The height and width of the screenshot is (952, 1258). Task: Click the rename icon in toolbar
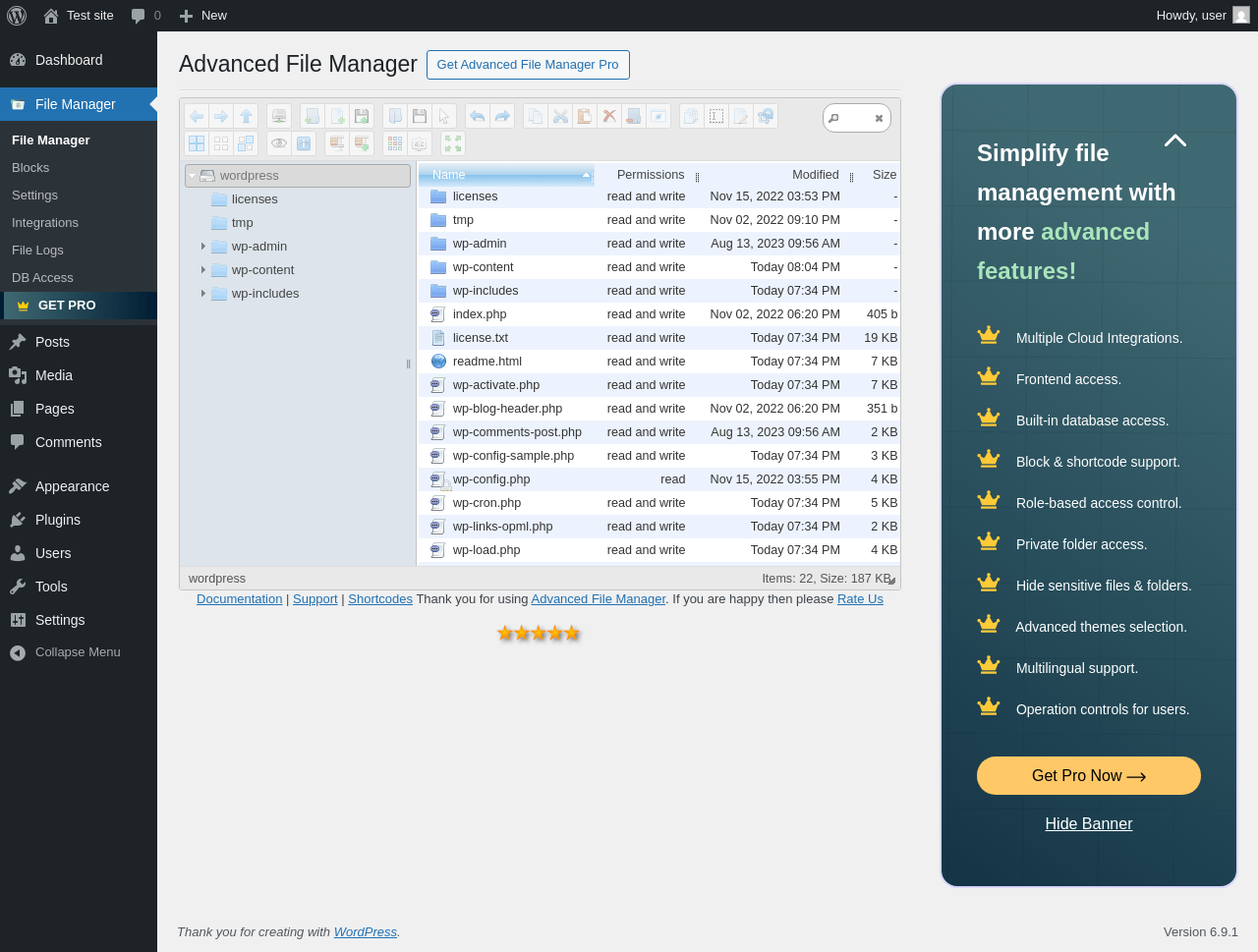(x=716, y=116)
